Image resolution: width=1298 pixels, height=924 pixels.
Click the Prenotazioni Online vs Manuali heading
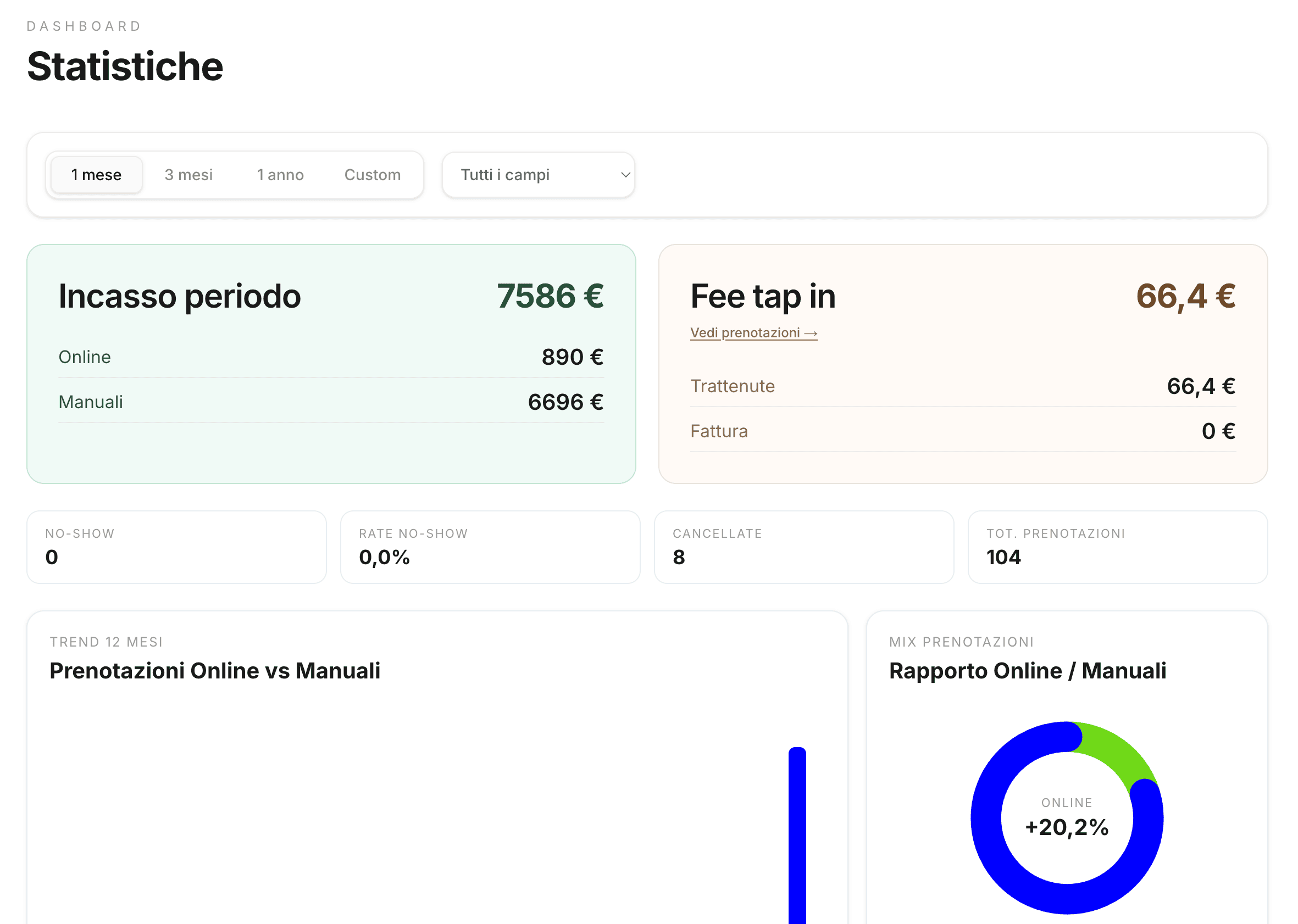pos(215,671)
